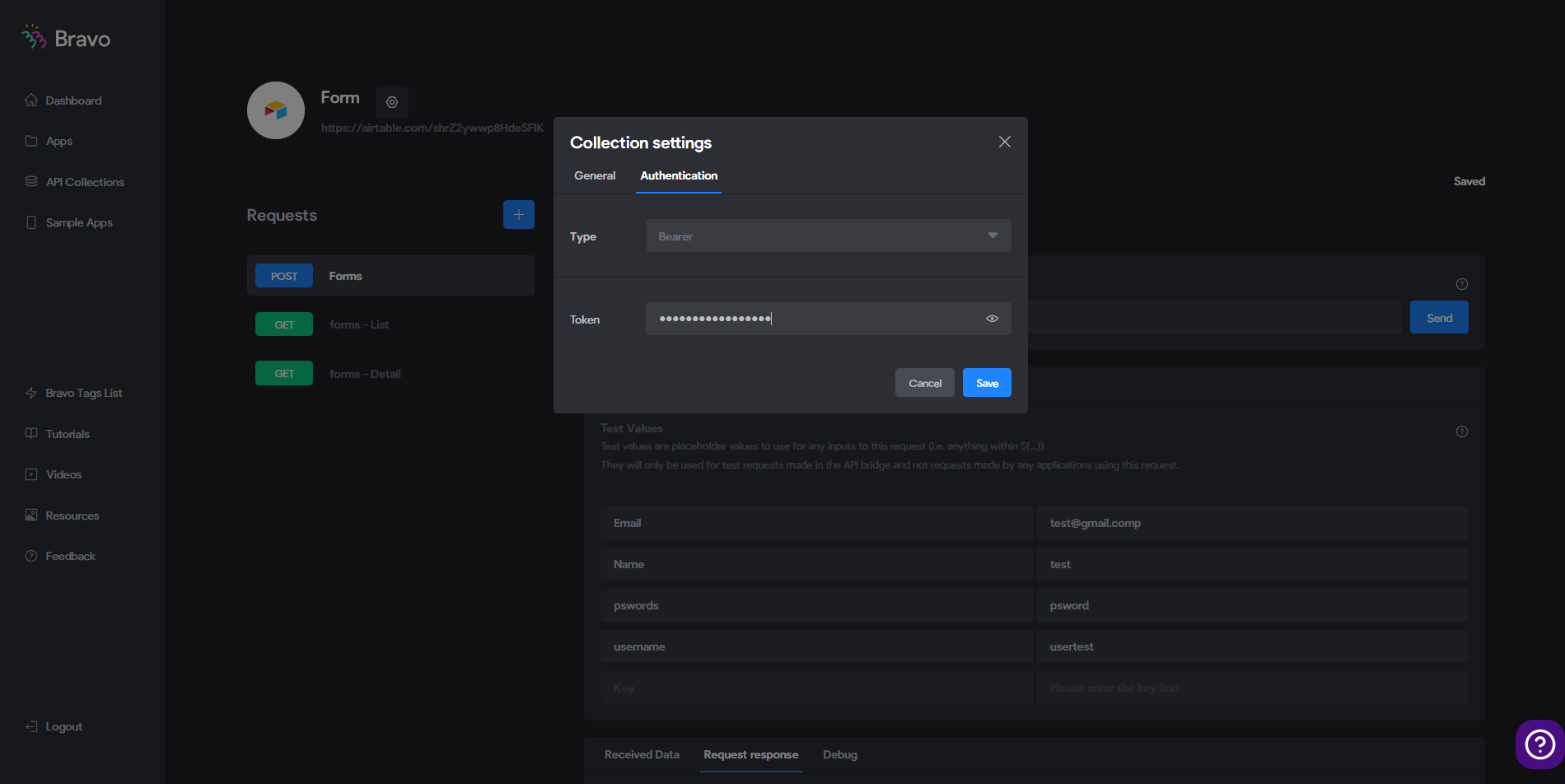The width and height of the screenshot is (1565, 784).
Task: Open Dashboard from the sidebar
Action: pos(63,100)
